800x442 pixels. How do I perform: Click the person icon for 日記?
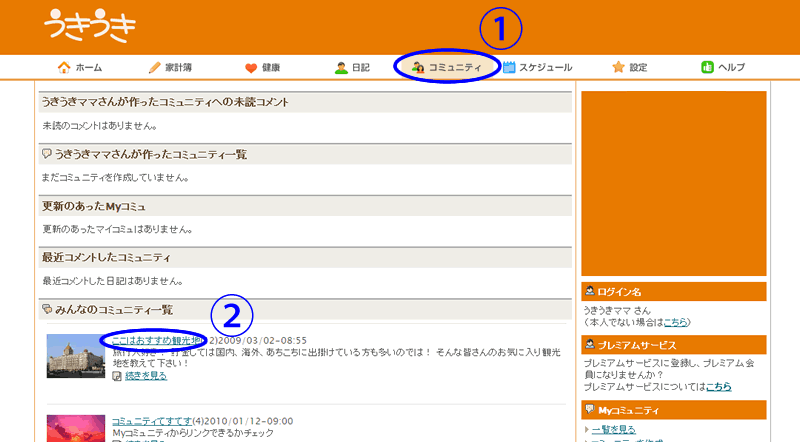pos(341,67)
